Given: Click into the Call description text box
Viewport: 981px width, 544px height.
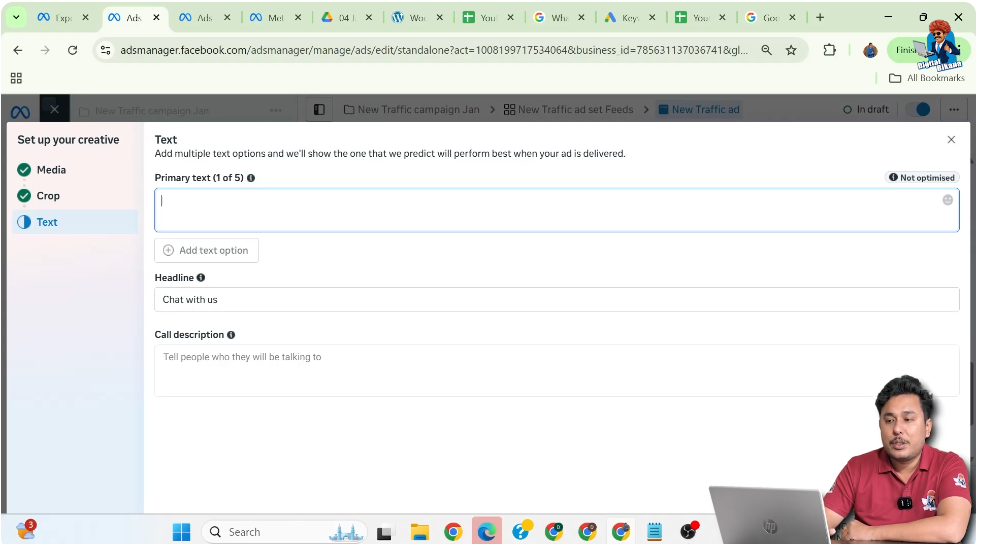Looking at the screenshot, I should point(556,370).
